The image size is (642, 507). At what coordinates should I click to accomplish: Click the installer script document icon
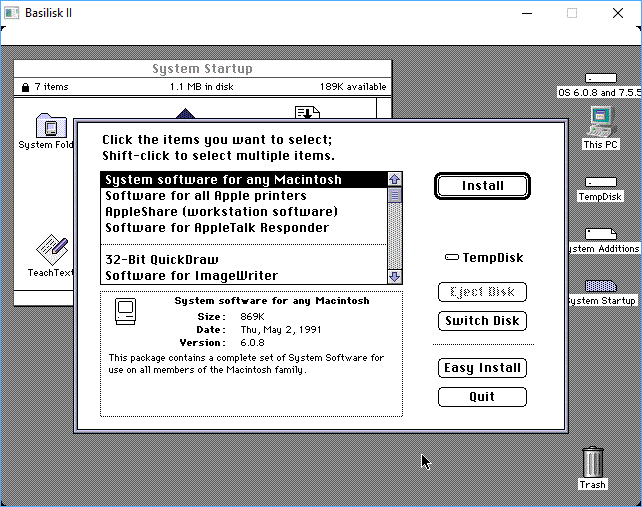point(307,113)
